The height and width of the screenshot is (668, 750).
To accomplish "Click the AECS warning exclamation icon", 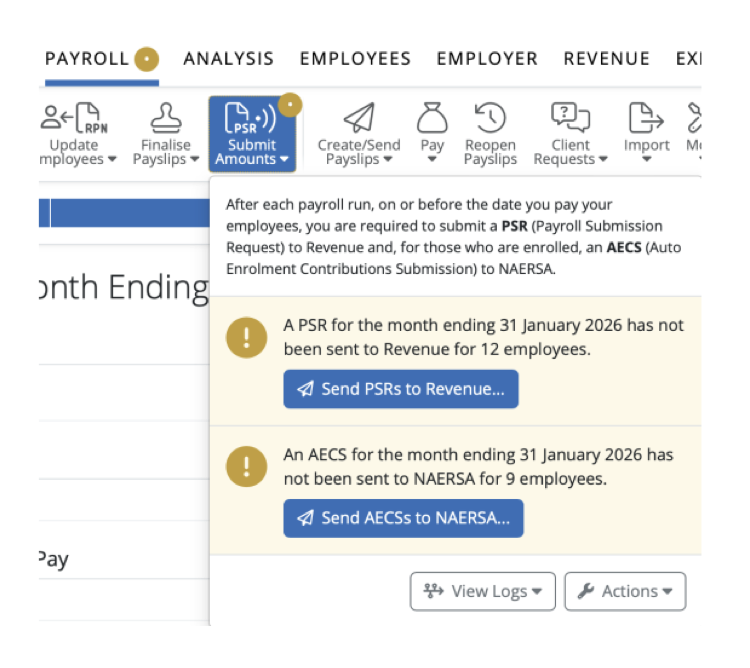I will [246, 467].
